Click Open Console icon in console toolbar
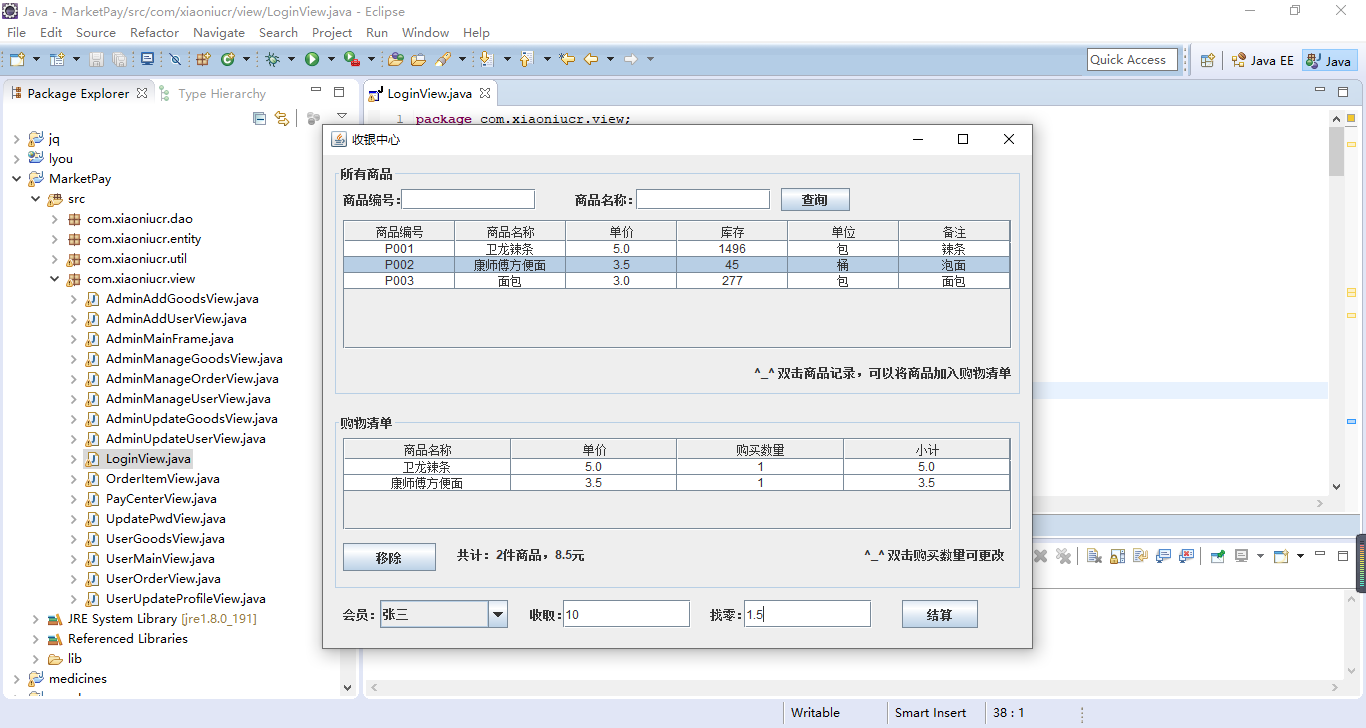1366x728 pixels. [x=1280, y=556]
